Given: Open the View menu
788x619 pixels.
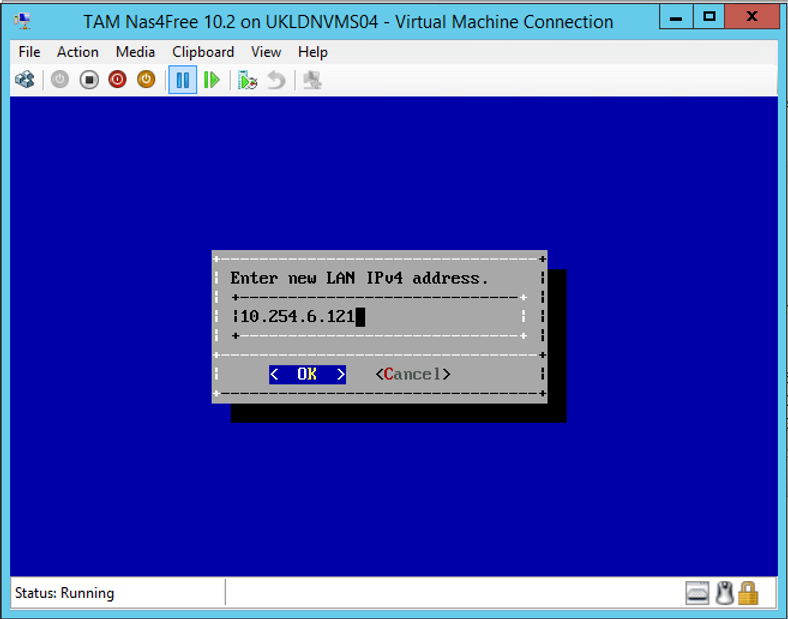Looking at the screenshot, I should (x=266, y=52).
